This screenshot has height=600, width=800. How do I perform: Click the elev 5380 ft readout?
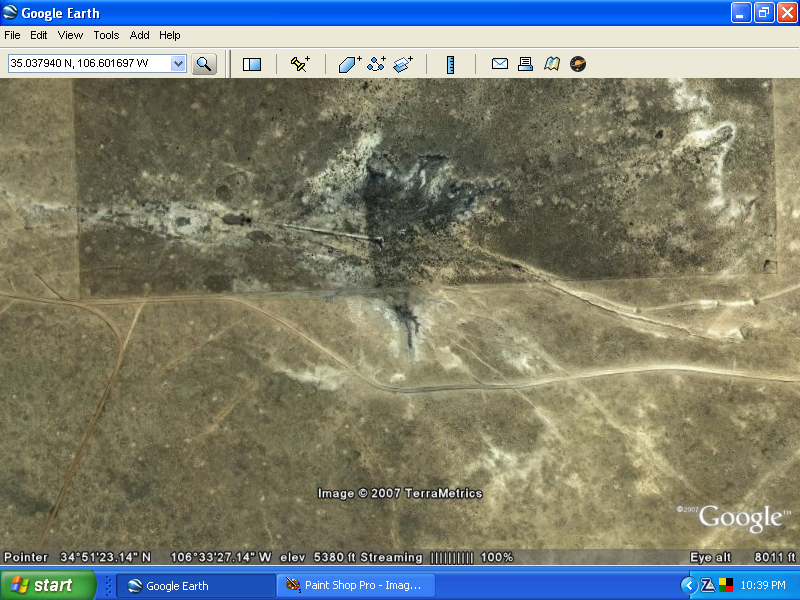click(x=318, y=557)
